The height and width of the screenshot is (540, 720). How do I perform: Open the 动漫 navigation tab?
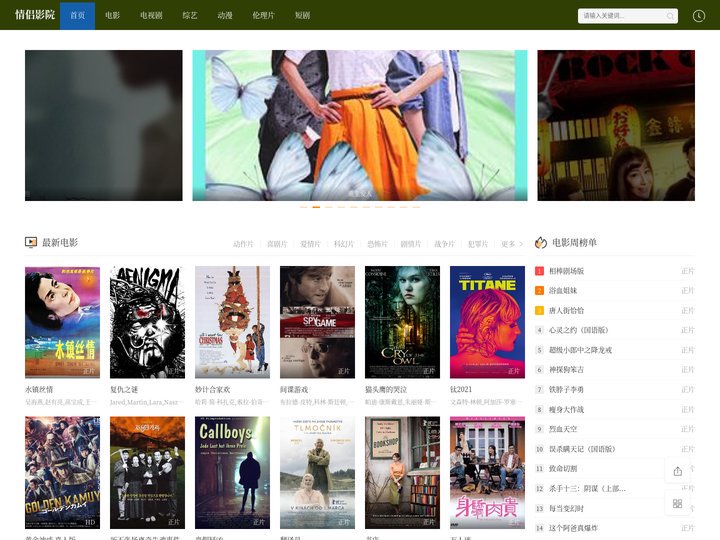[x=225, y=16]
